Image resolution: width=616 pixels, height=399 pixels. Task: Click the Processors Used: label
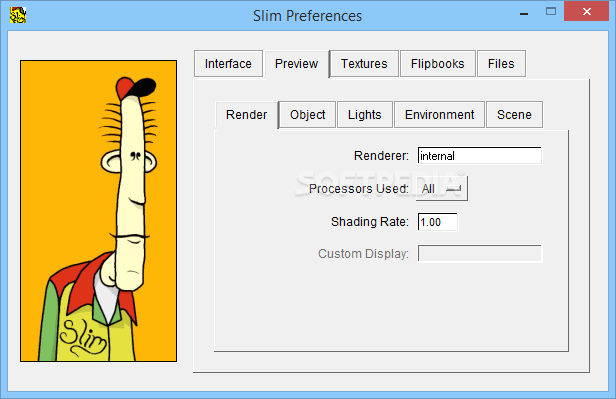coord(359,189)
